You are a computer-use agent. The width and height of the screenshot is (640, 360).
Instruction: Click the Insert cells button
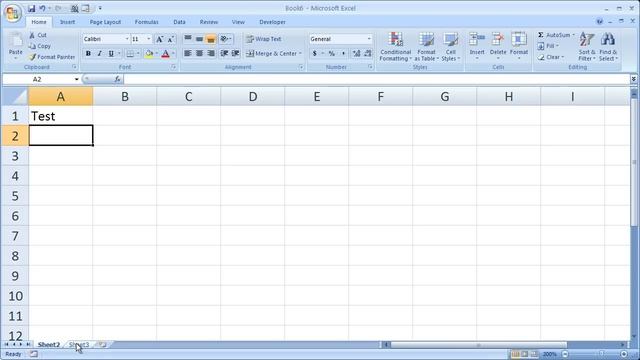tap(477, 46)
